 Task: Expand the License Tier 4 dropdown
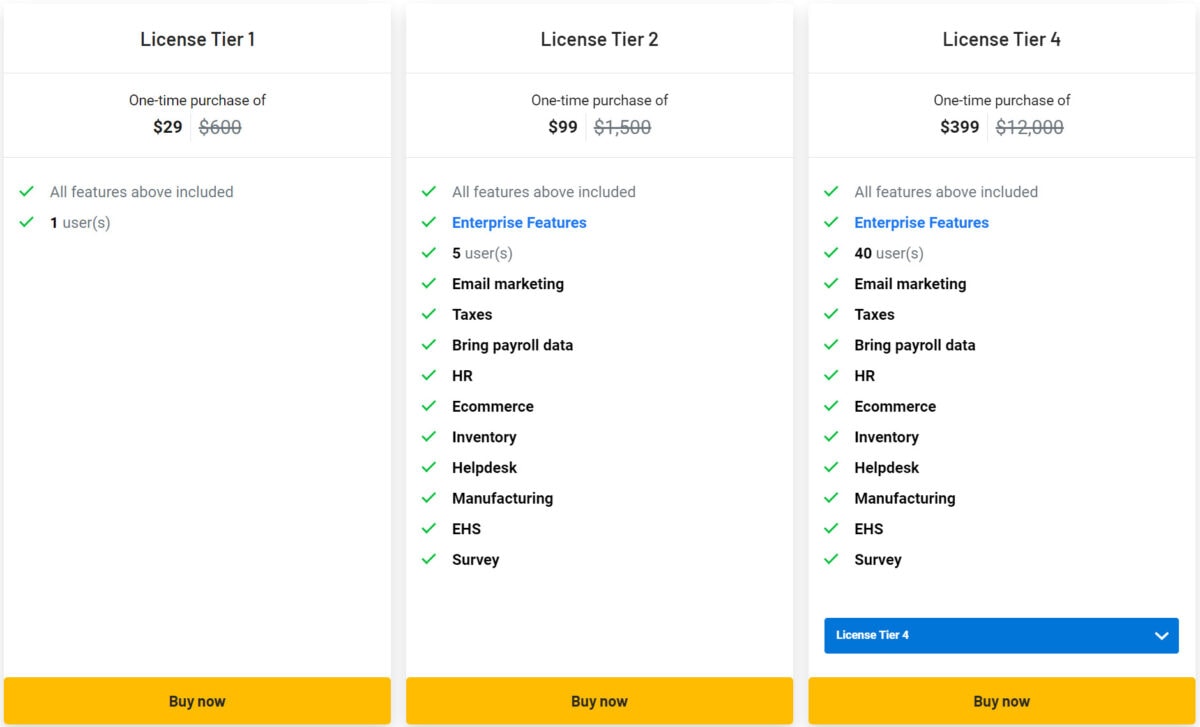(x=1001, y=635)
